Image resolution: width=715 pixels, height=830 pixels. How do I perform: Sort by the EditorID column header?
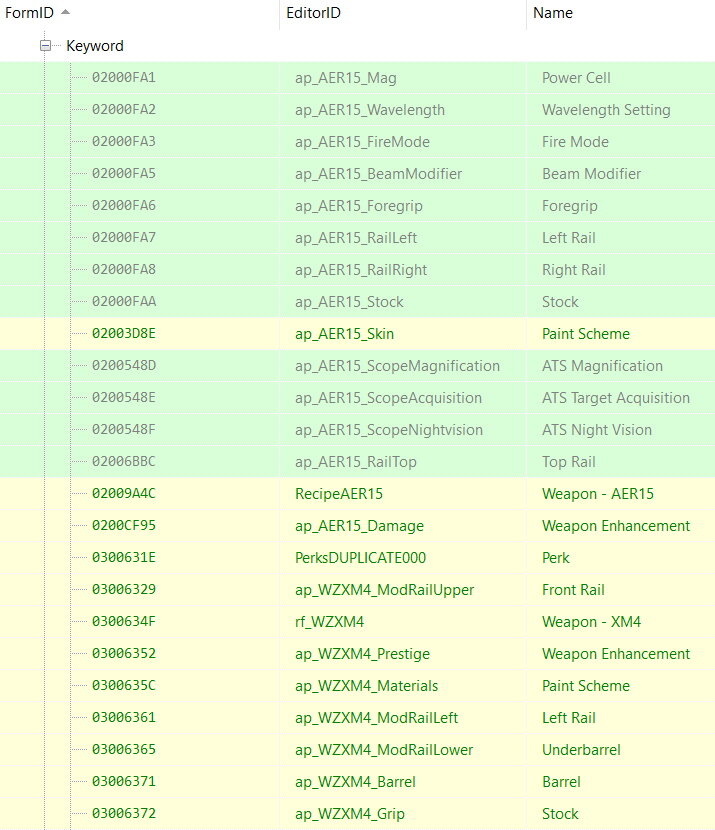click(x=403, y=13)
